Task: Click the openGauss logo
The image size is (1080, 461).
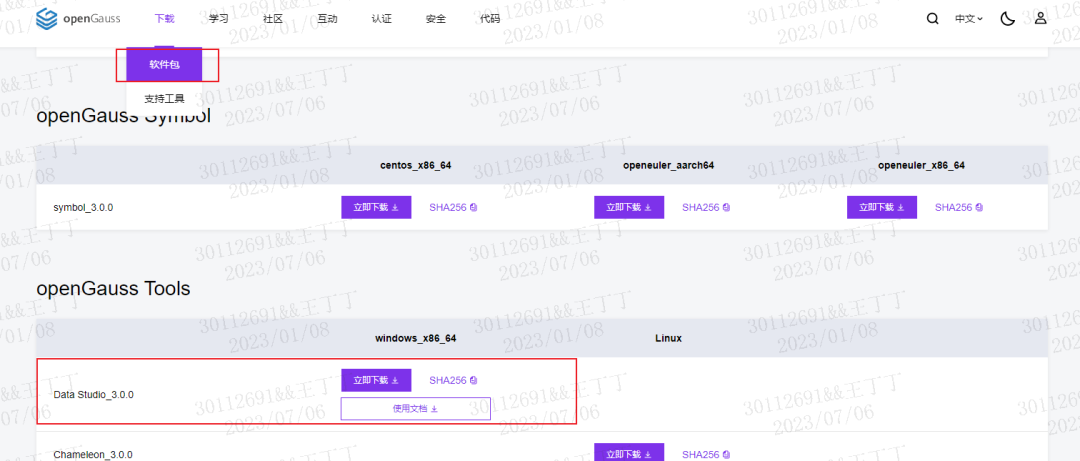Action: [78, 18]
